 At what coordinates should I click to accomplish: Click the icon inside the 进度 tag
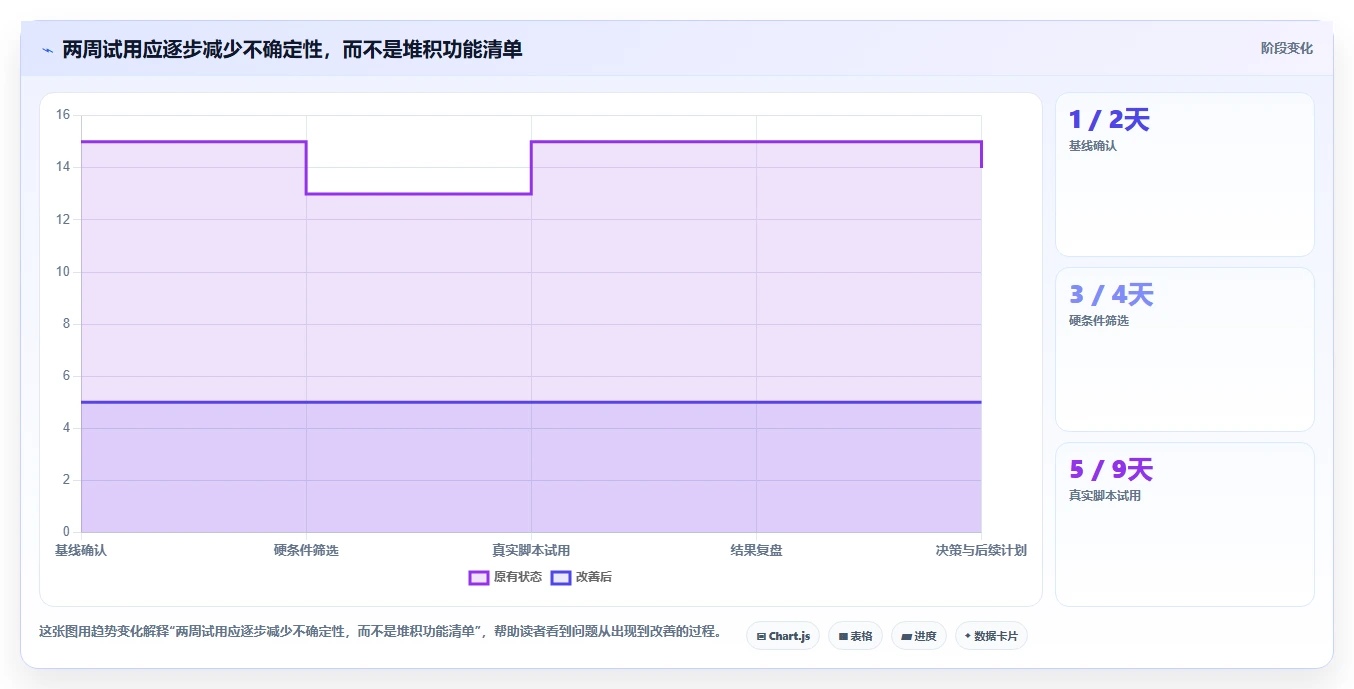coord(906,636)
